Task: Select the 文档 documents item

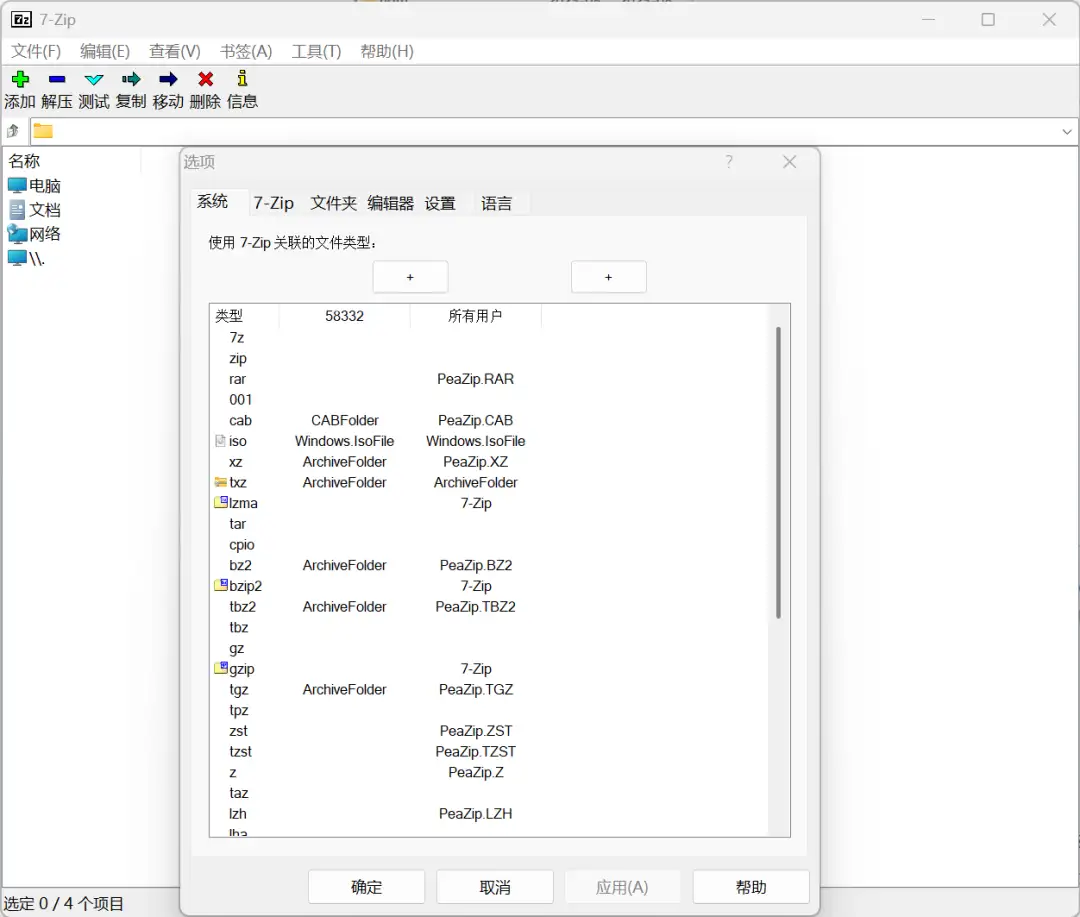Action: coord(35,209)
